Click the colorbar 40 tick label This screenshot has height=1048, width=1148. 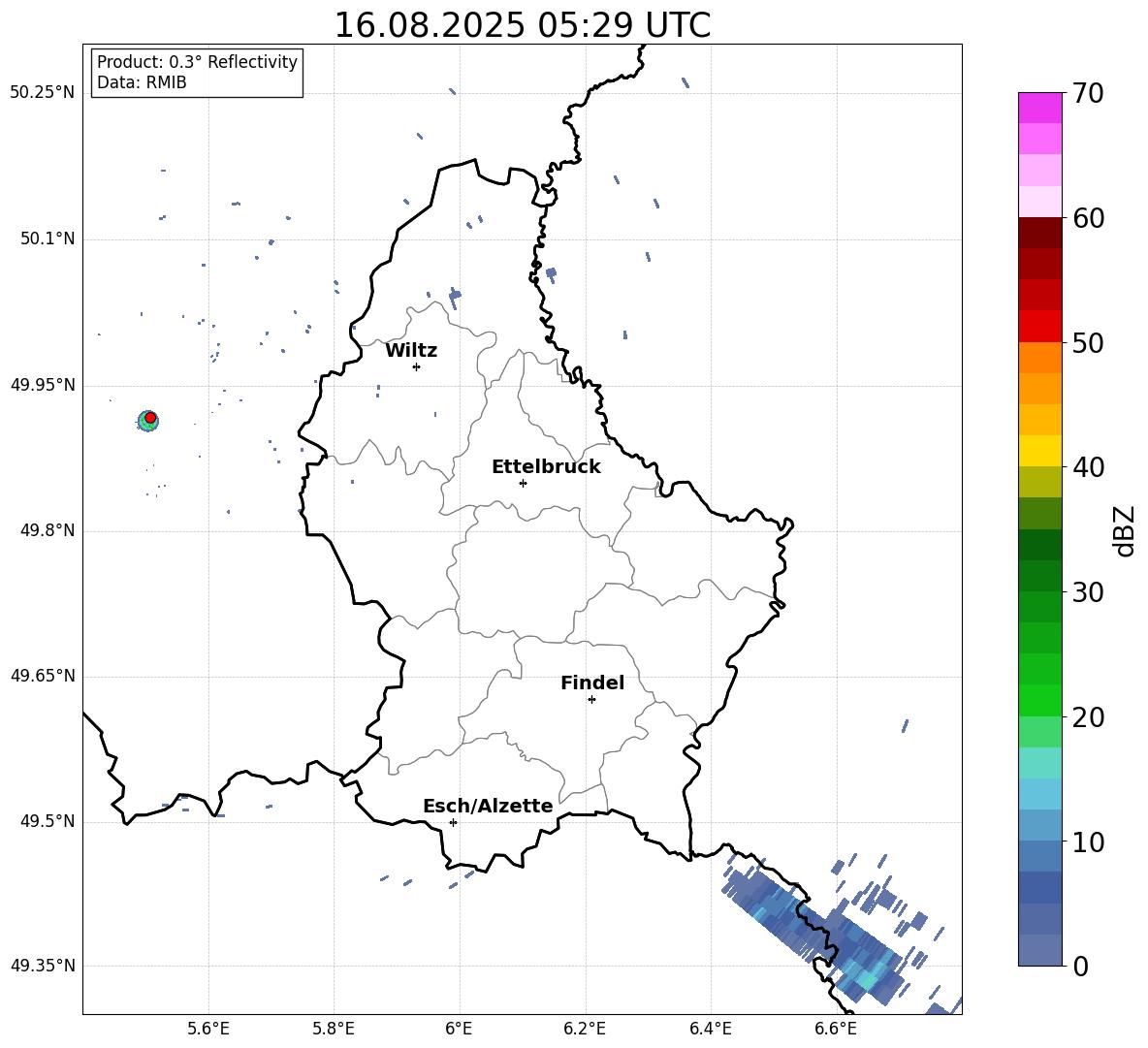pyautogui.click(x=1088, y=467)
